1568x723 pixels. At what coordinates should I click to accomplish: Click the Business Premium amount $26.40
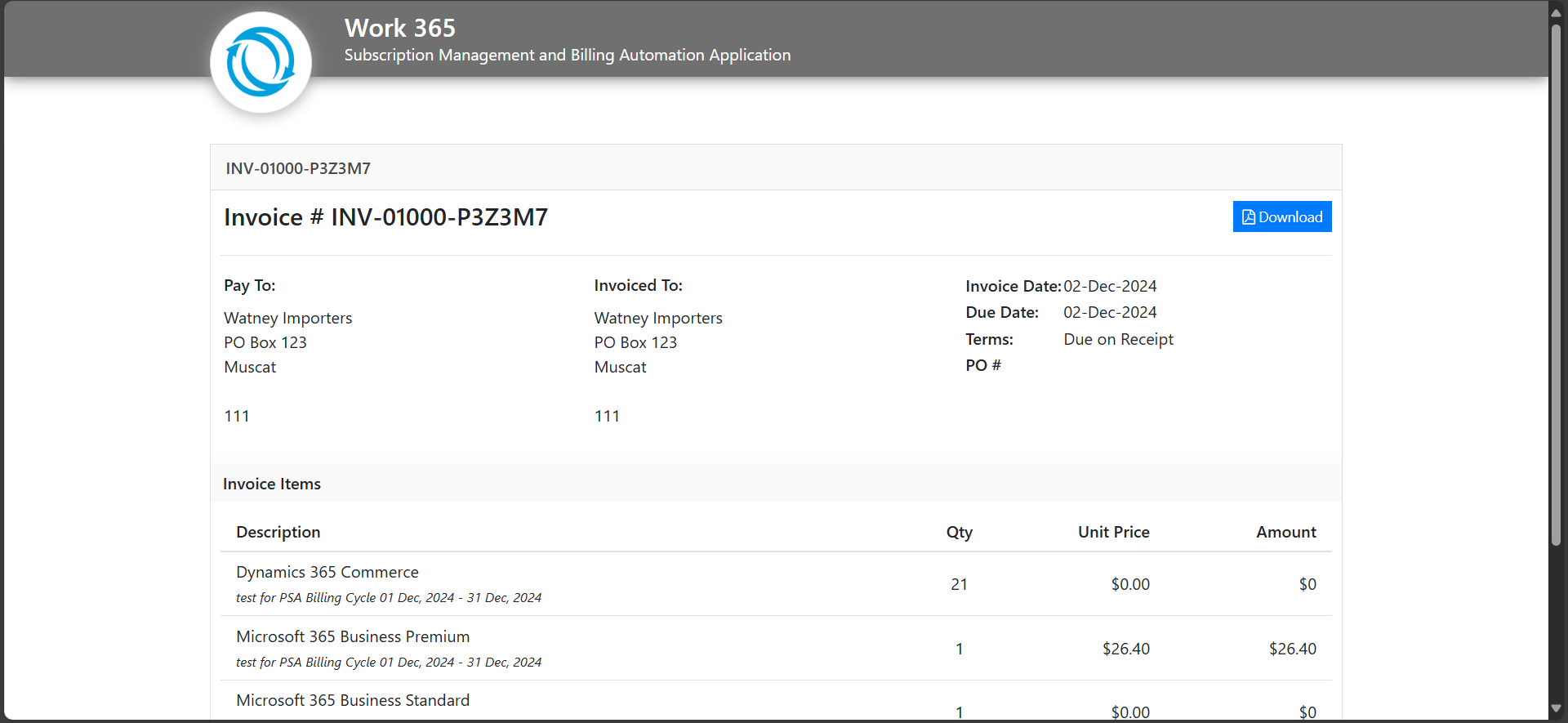click(x=1293, y=649)
